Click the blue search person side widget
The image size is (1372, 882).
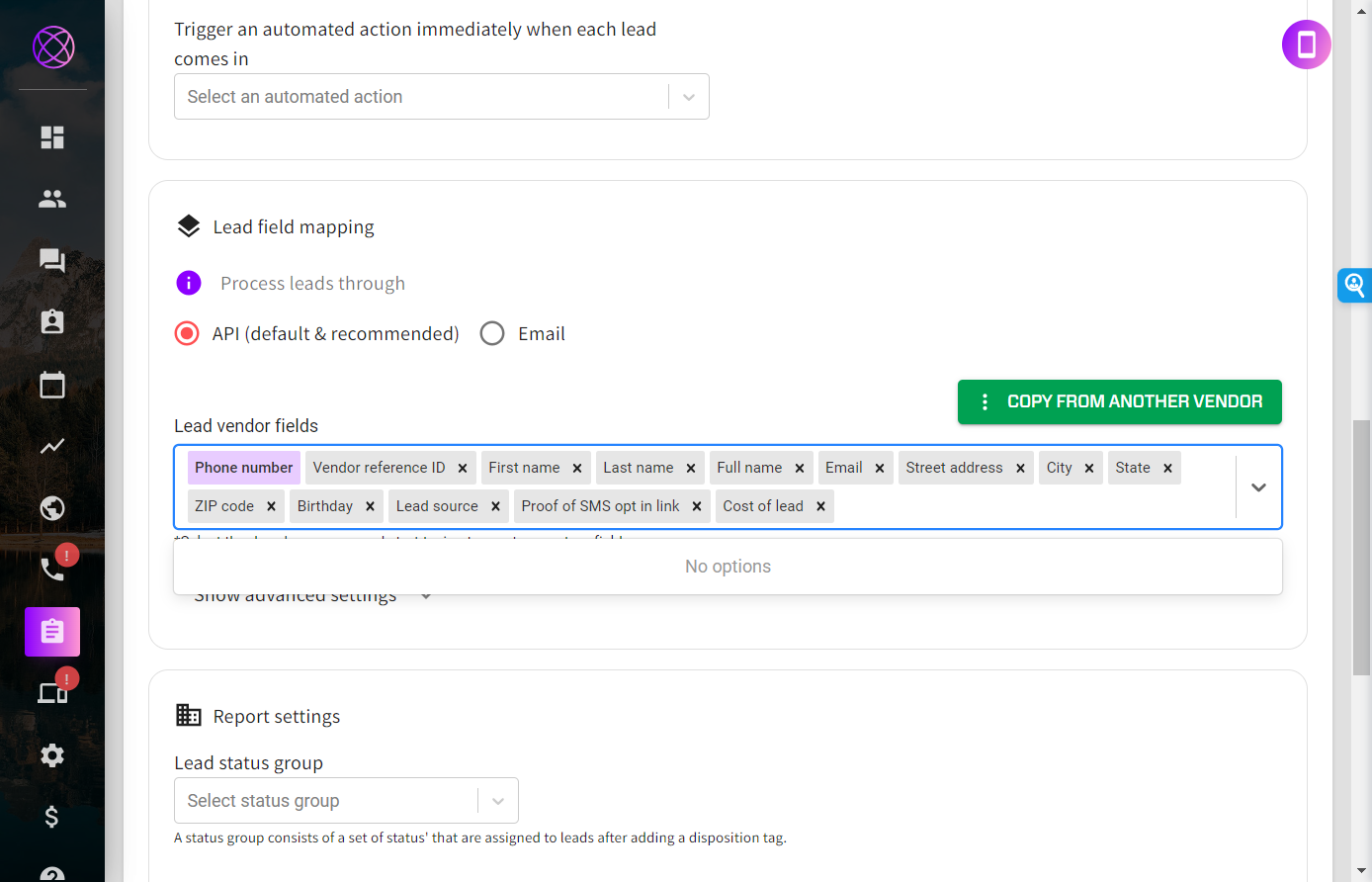tap(1355, 285)
